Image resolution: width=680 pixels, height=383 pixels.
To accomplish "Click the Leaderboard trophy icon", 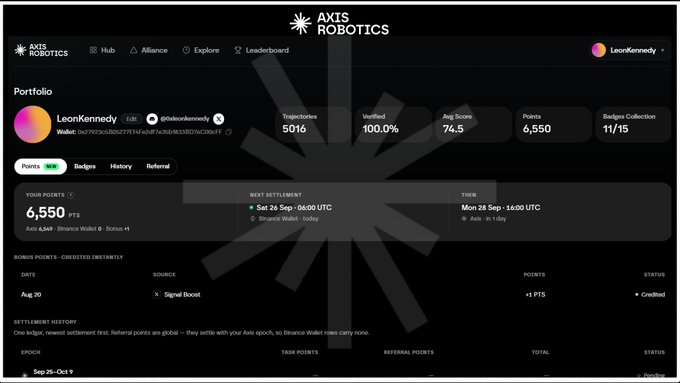I will click(x=238, y=50).
